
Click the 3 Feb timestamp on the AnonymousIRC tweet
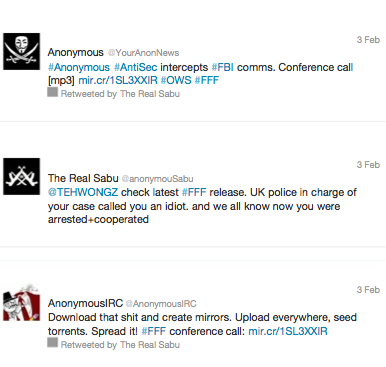point(368,290)
